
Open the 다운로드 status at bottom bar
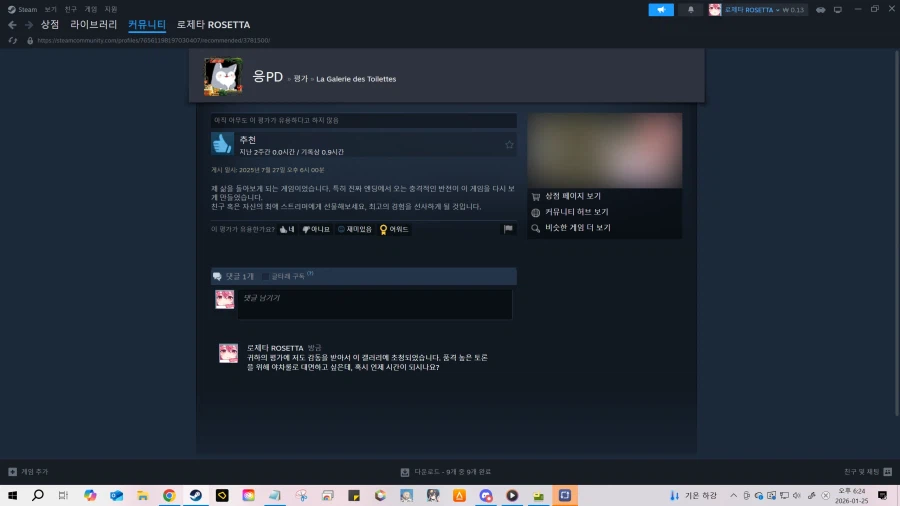coord(445,472)
